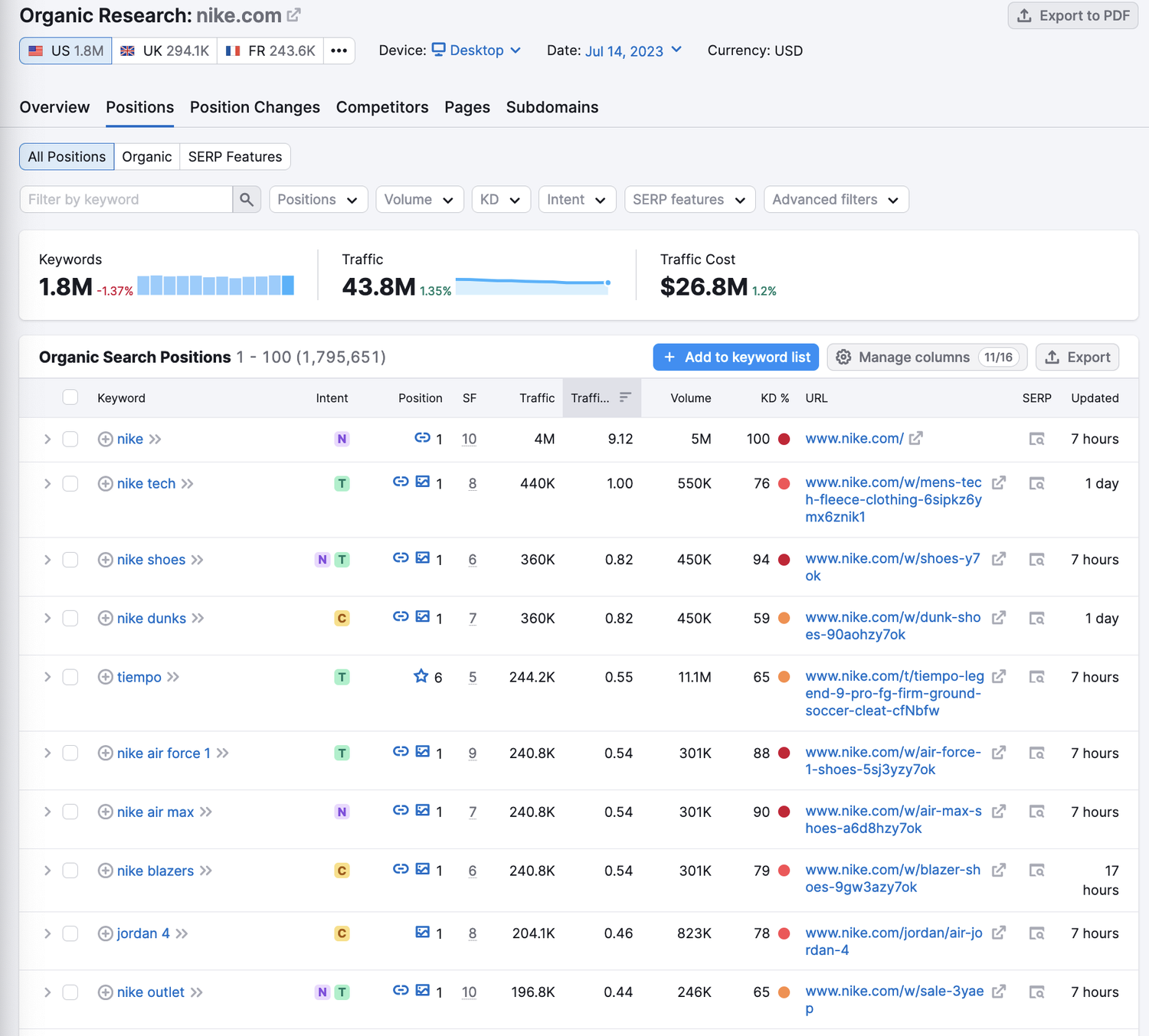Select the UK 294.1K database
The image size is (1149, 1036).
[165, 51]
